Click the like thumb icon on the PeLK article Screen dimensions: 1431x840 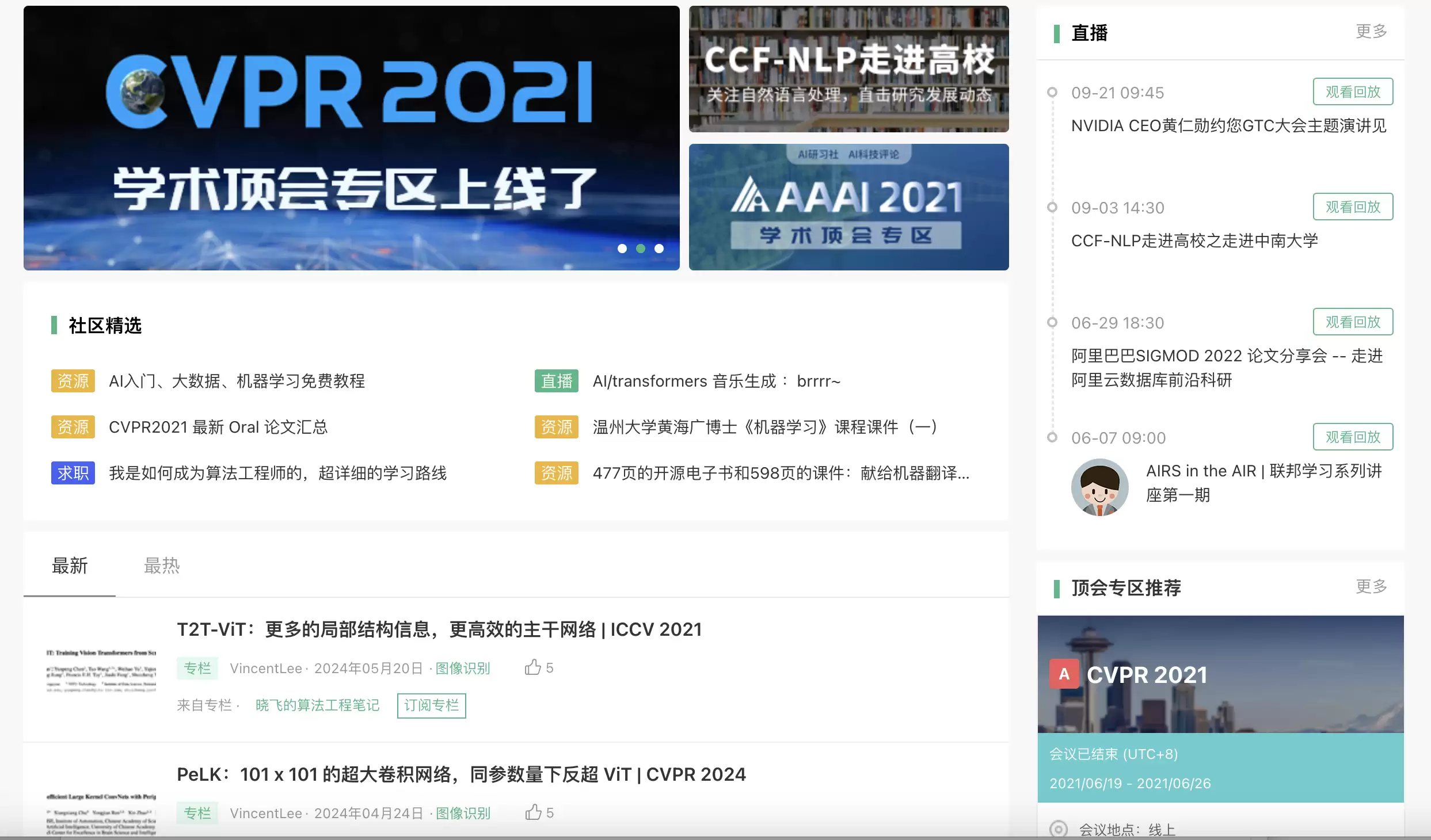[533, 812]
